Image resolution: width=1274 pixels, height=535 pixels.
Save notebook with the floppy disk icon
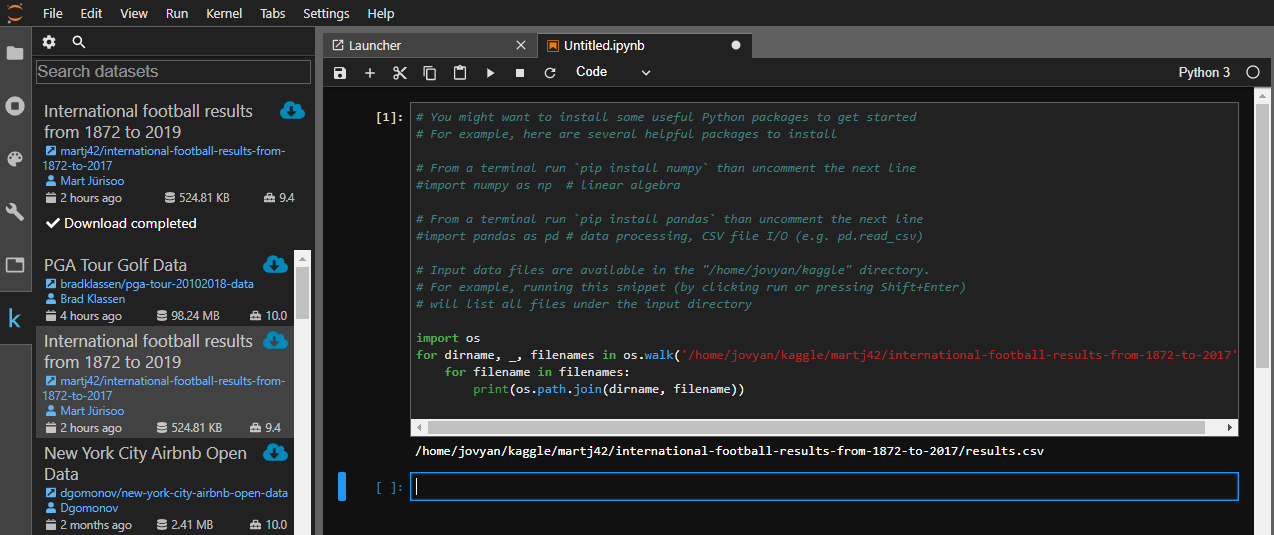click(340, 73)
